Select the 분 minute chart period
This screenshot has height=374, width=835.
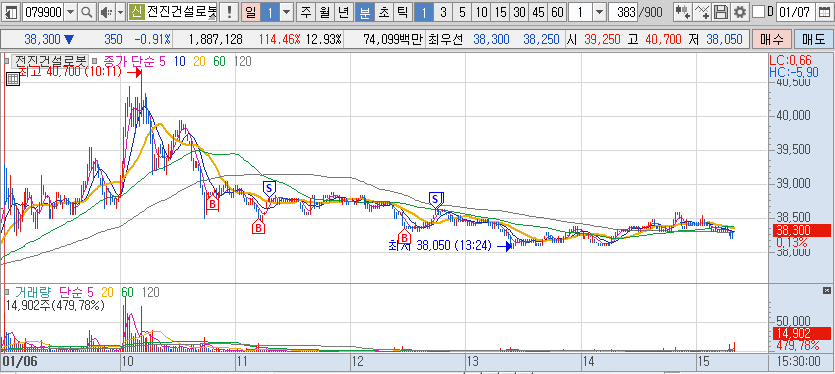pos(365,12)
